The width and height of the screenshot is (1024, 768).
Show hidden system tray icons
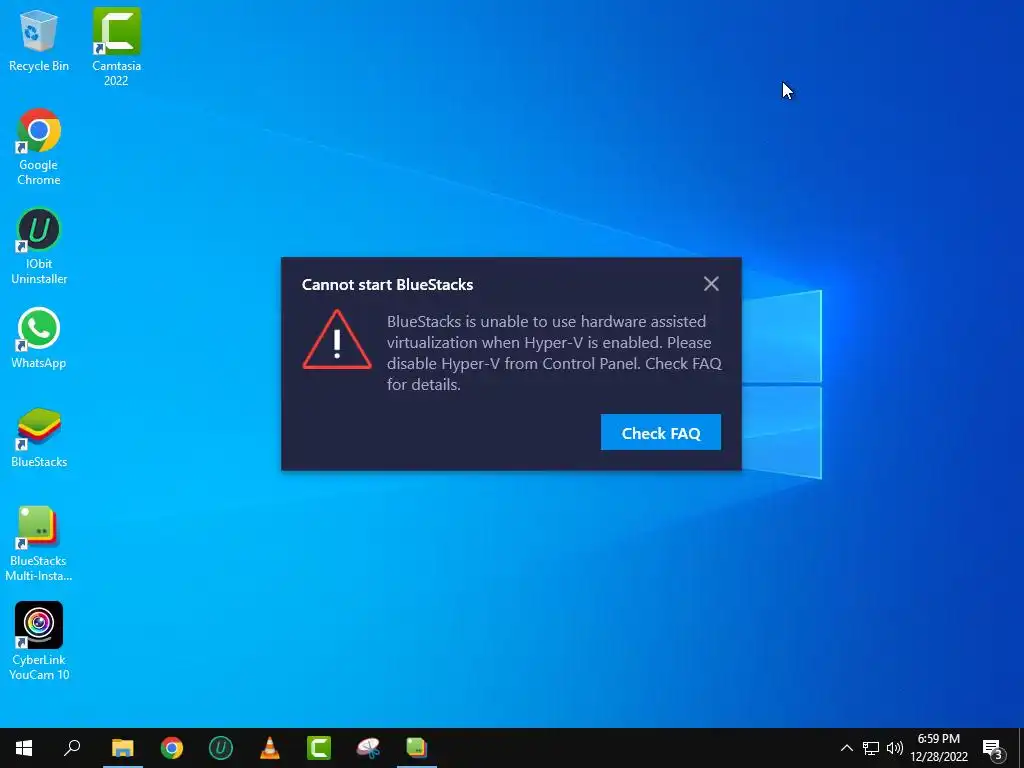846,748
